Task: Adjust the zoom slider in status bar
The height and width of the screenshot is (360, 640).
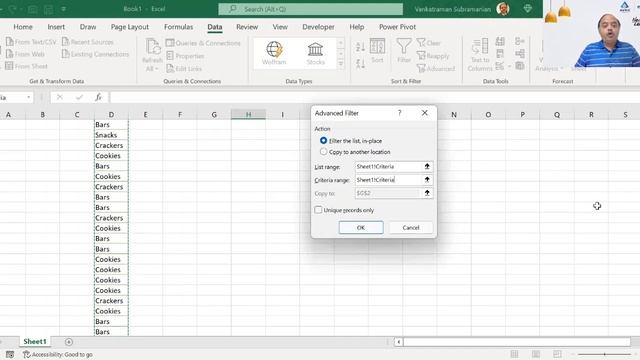Action: 604,354
